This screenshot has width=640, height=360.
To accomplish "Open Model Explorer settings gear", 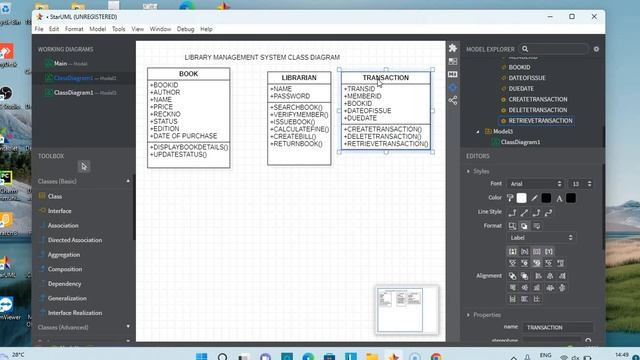I will coord(596,49).
